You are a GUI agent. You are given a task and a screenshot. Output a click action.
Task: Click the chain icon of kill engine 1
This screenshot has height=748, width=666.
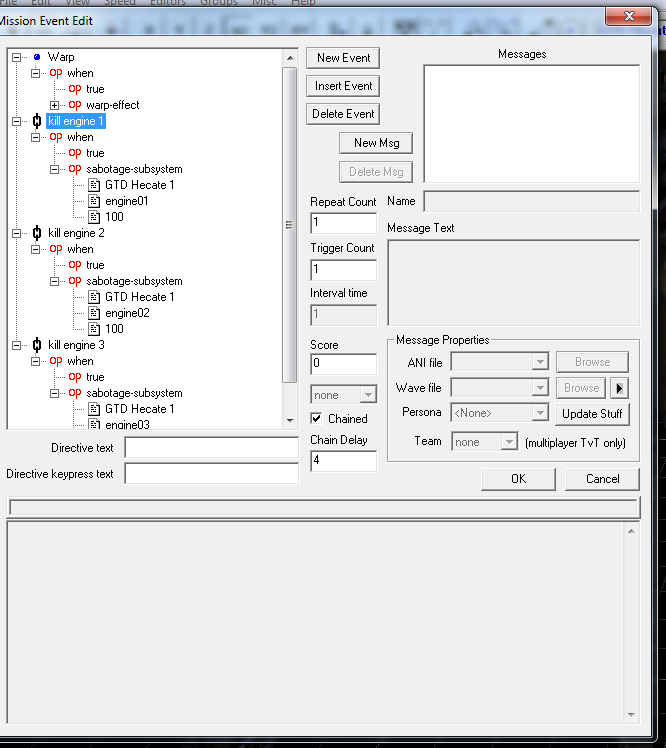pyautogui.click(x=37, y=121)
